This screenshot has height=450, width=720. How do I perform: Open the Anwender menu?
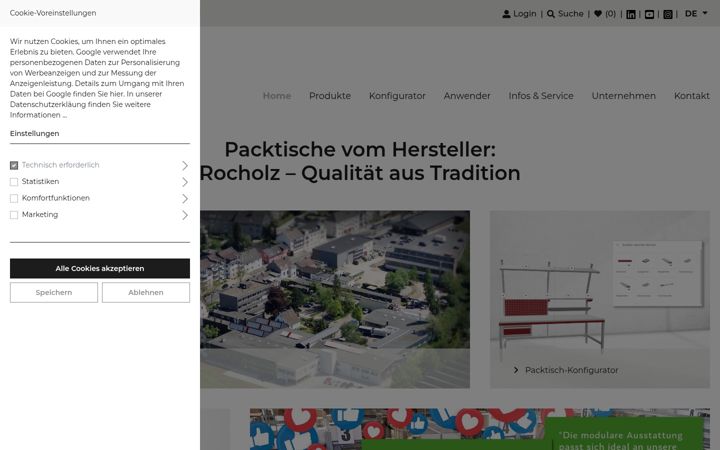[x=467, y=96]
